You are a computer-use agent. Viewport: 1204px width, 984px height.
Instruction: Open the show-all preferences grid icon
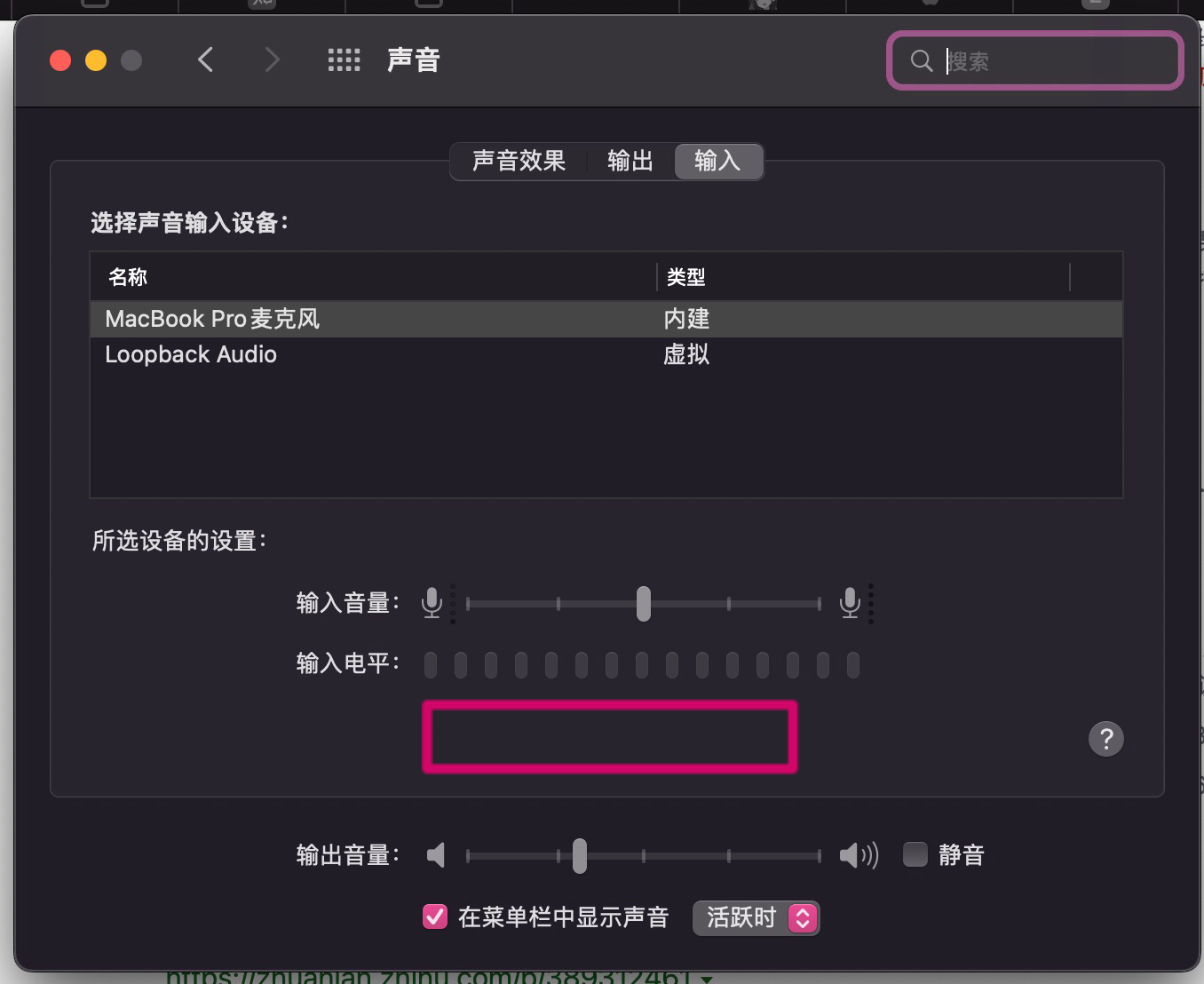click(x=344, y=60)
